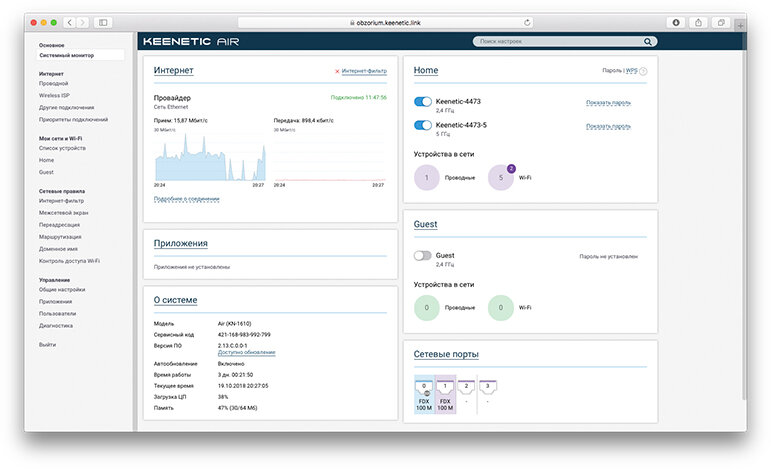Open Guest in the sidebar
Viewport: 771px width, 469px height.
point(46,172)
